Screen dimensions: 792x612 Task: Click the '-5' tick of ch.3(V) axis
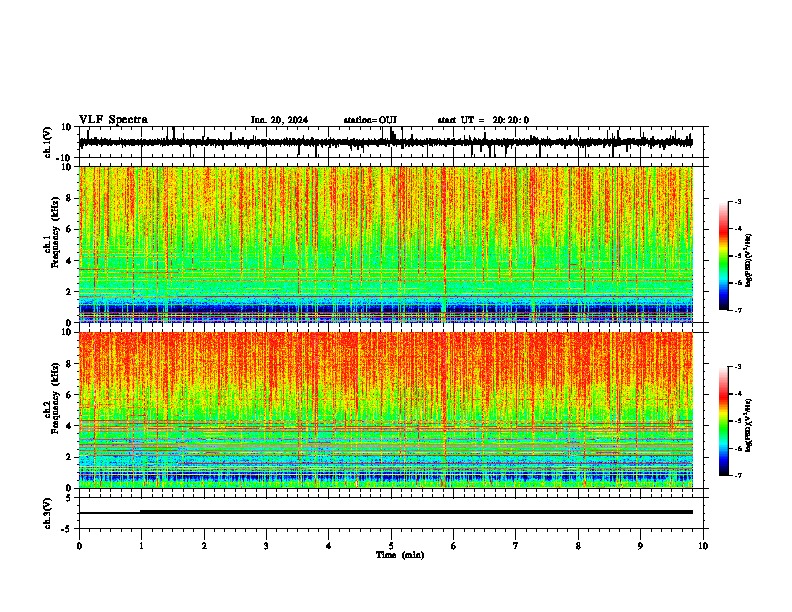coord(67,529)
